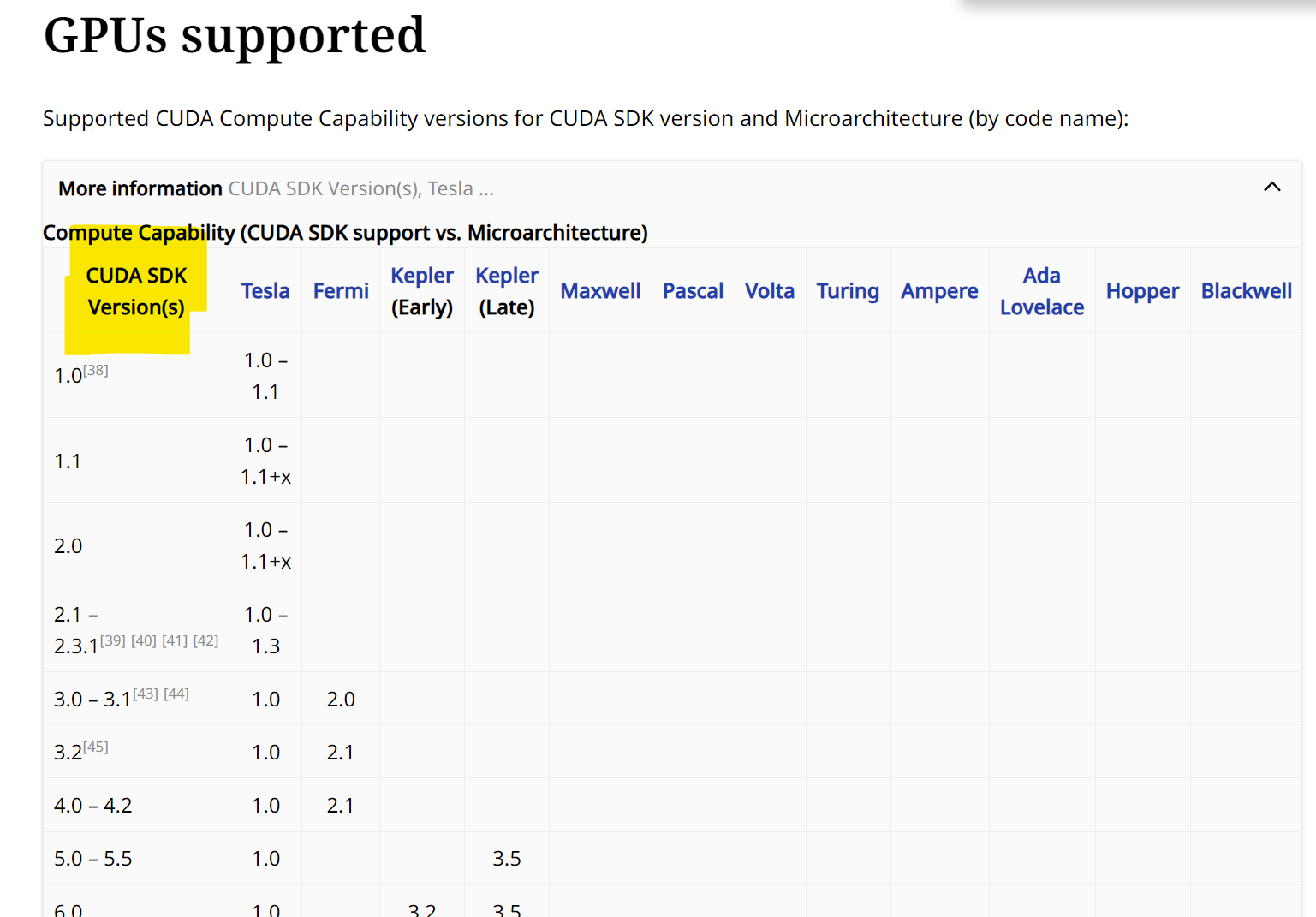
Task: Select Tesla value 1.0 in the SDK 3.2 row
Action: (x=265, y=753)
